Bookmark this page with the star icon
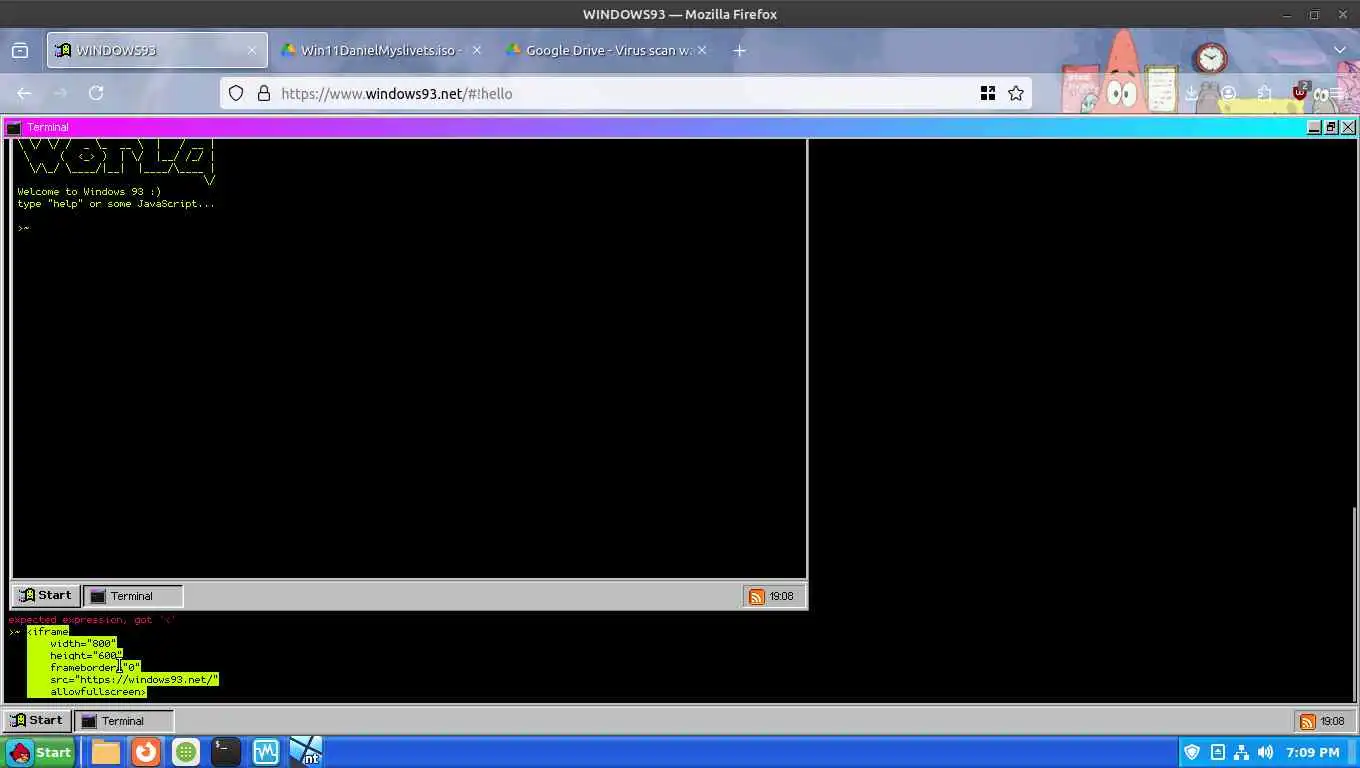Screen dimensions: 1360x768 click(1016, 93)
